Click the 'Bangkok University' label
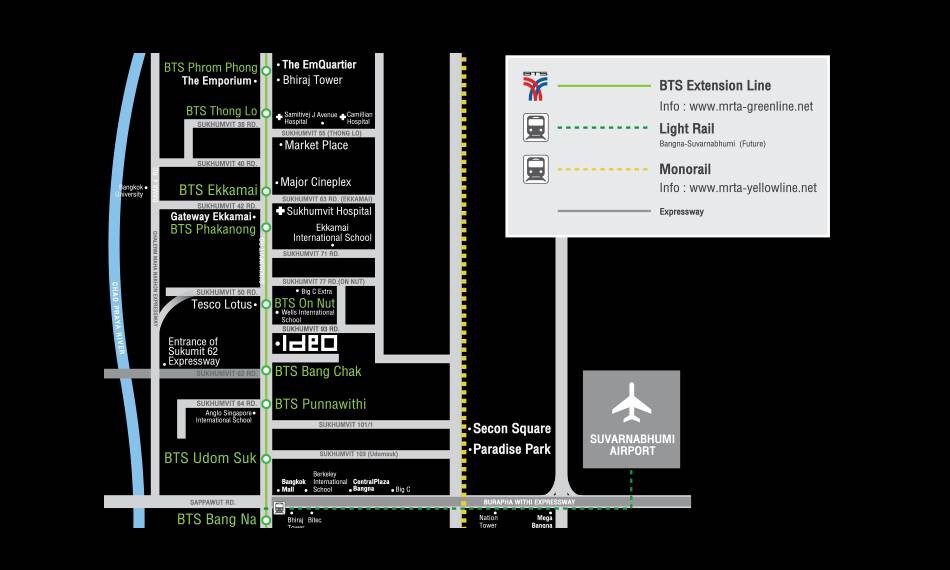The width and height of the screenshot is (950, 570). [x=129, y=191]
